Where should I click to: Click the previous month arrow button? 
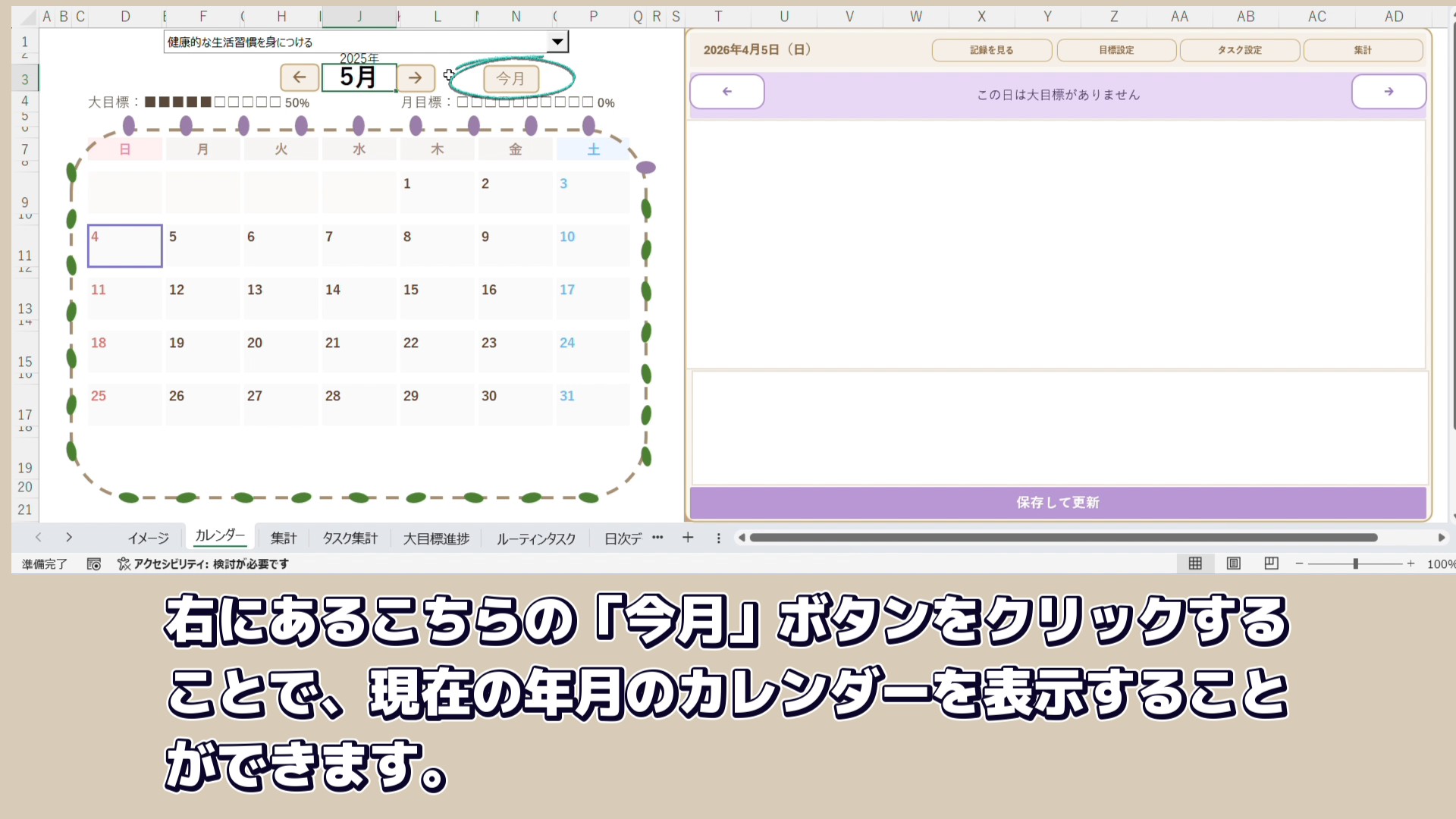pos(300,77)
